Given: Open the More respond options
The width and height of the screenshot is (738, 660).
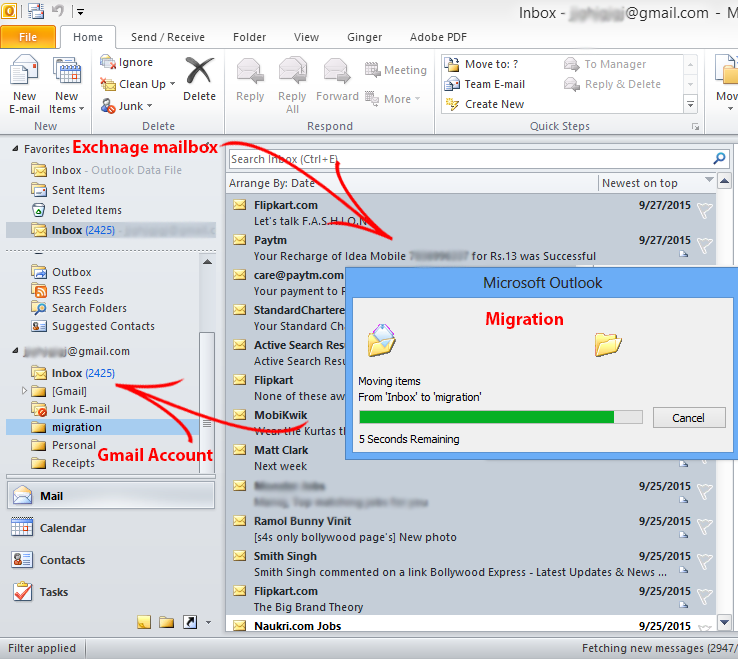Looking at the screenshot, I should click(393, 99).
